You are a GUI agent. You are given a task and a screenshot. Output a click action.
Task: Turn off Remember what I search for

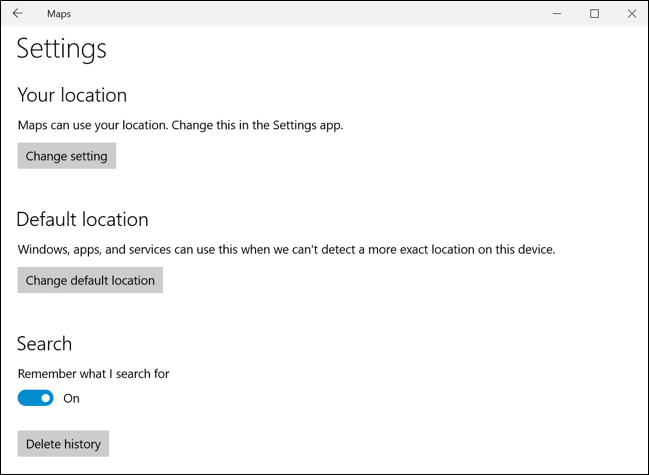[x=36, y=398]
